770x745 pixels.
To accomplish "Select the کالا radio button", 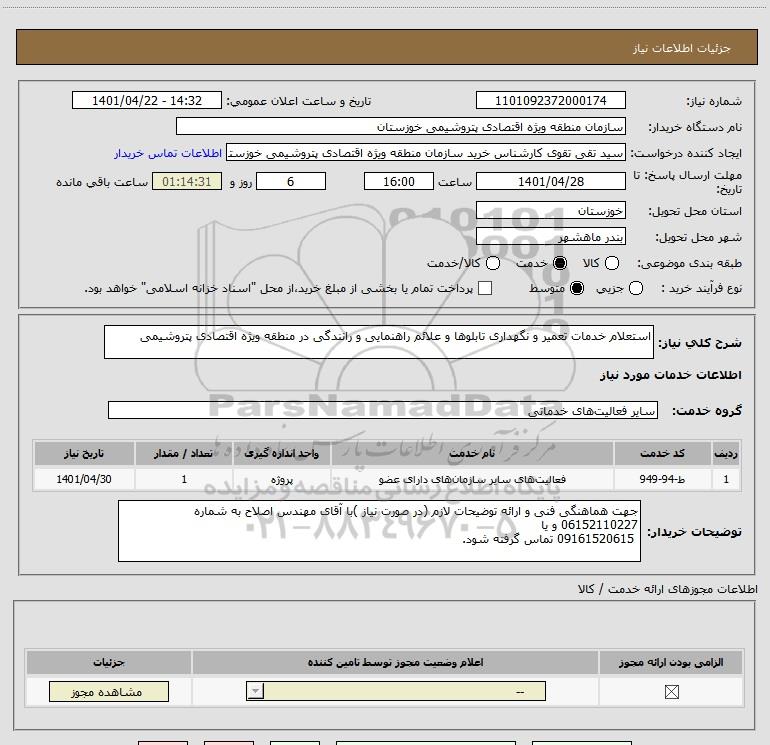I will (611, 263).
